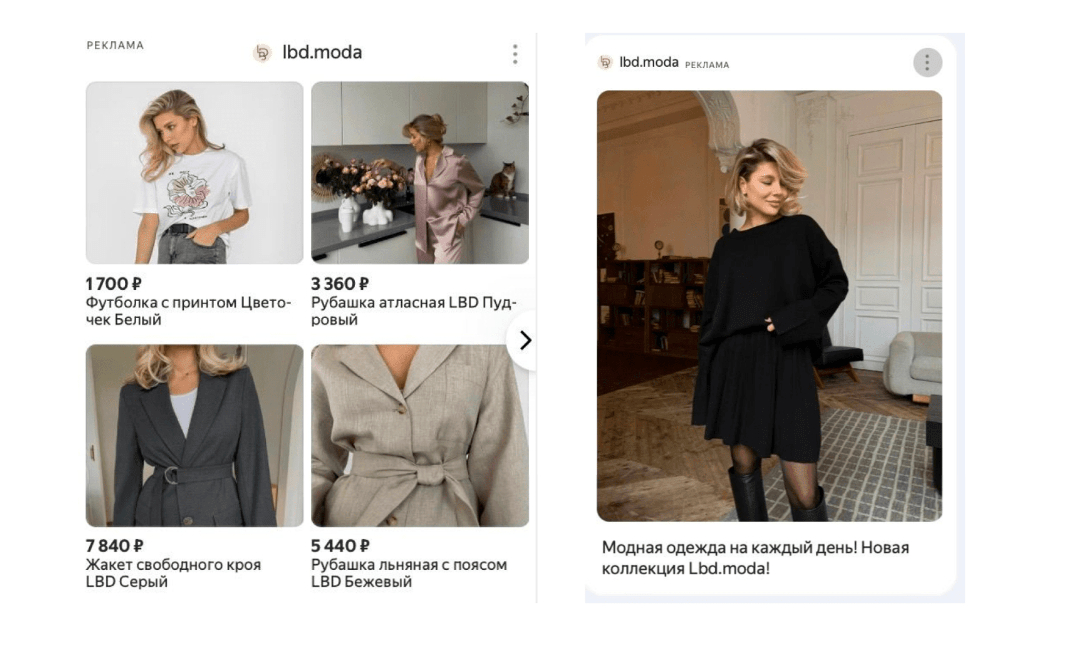Click the "РЕКЛАМА" label on left ad
The height and width of the screenshot is (650, 1092).
click(x=115, y=46)
